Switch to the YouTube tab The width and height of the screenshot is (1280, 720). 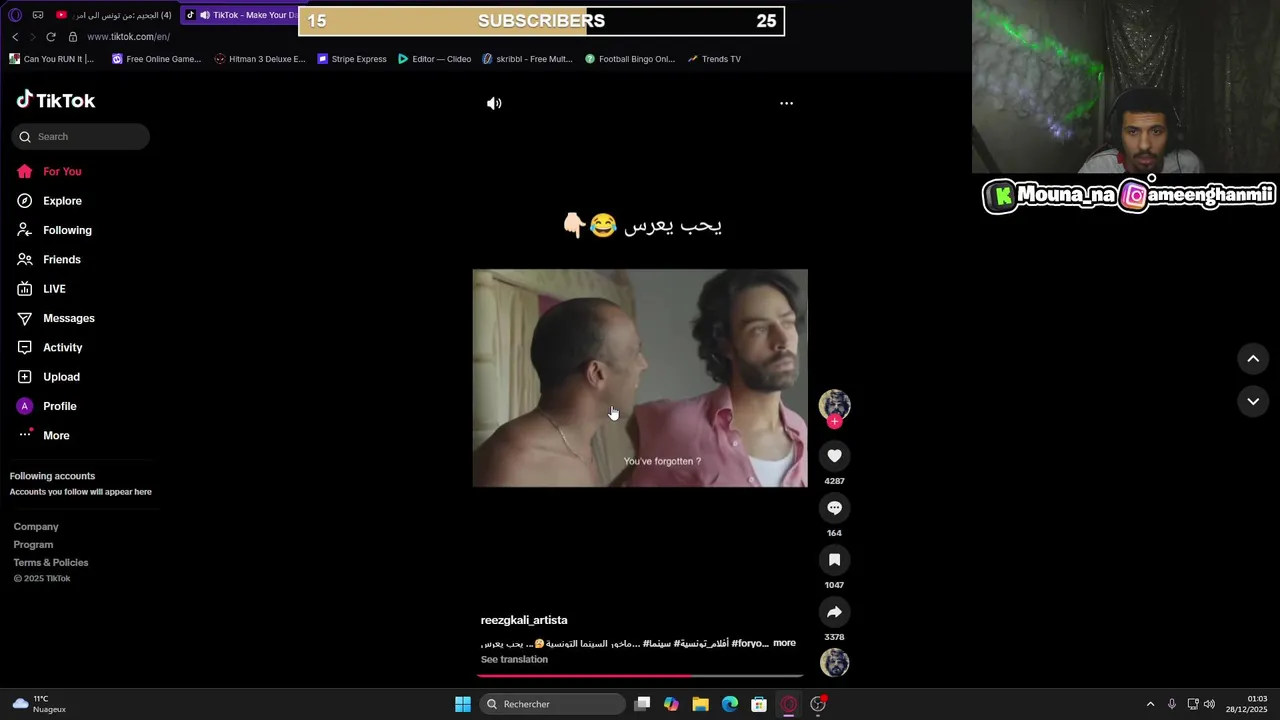pyautogui.click(x=115, y=15)
